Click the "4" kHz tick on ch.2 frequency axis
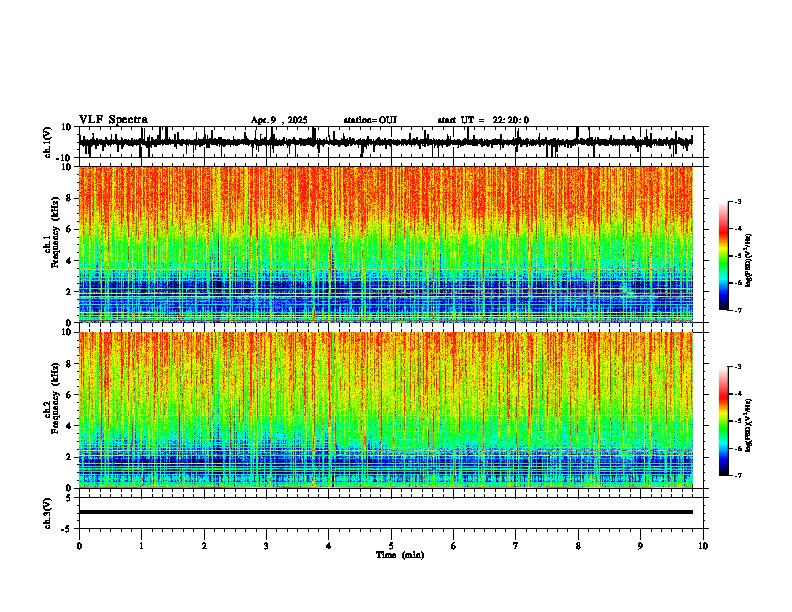 (x=70, y=426)
